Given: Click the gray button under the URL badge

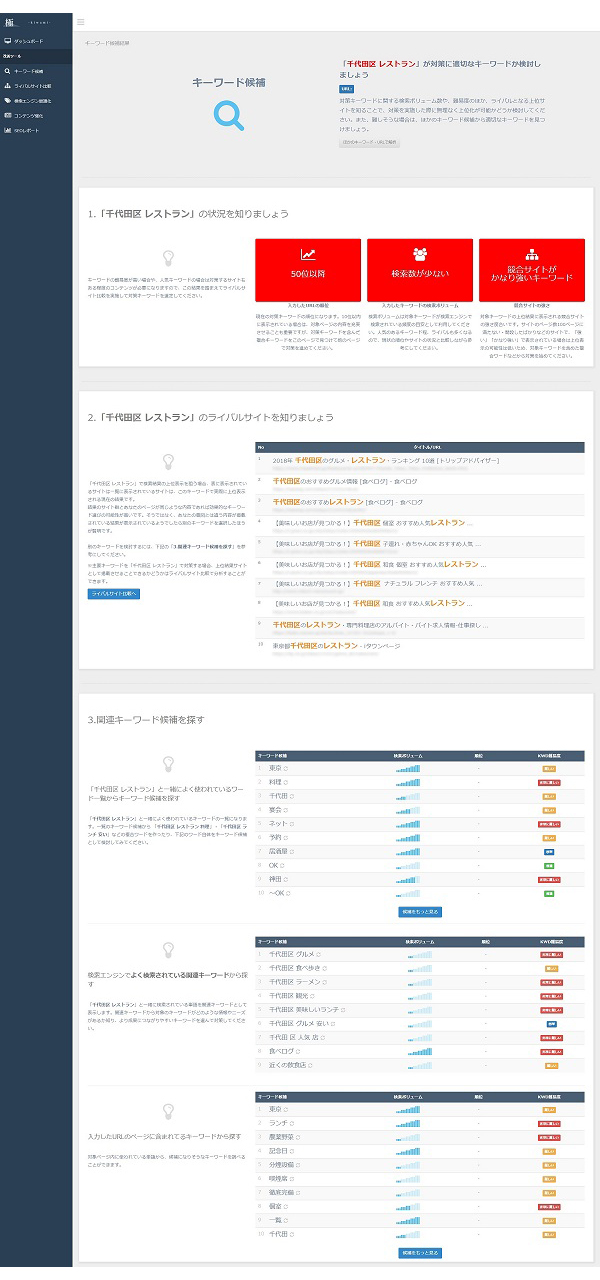Looking at the screenshot, I should [x=369, y=143].
